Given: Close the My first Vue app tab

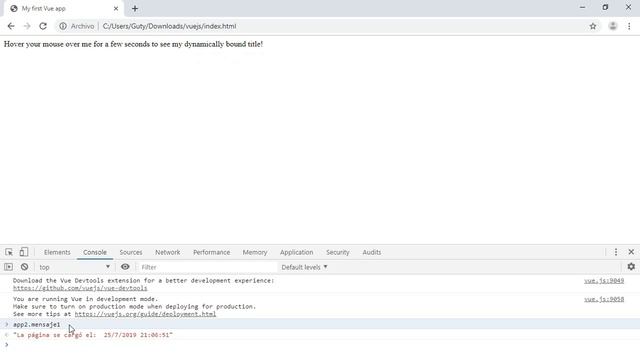Looking at the screenshot, I should pos(116,9).
